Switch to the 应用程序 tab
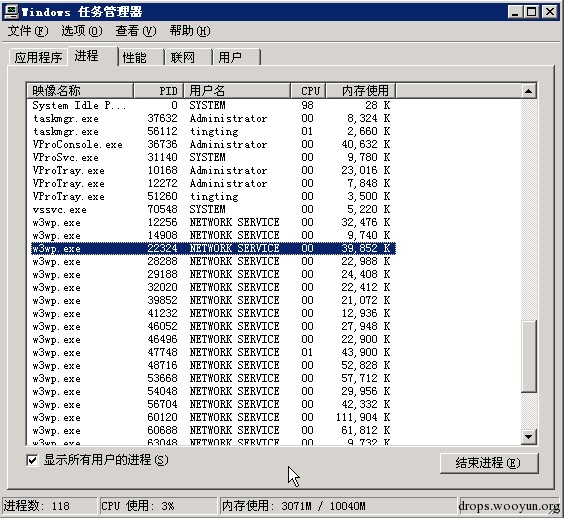564x518 pixels. (38, 58)
